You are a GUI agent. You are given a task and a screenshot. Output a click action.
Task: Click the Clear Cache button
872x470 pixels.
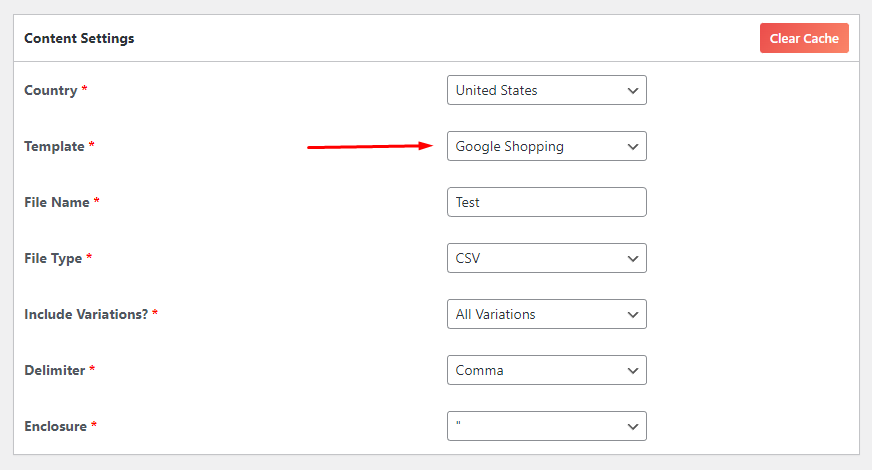pos(804,38)
